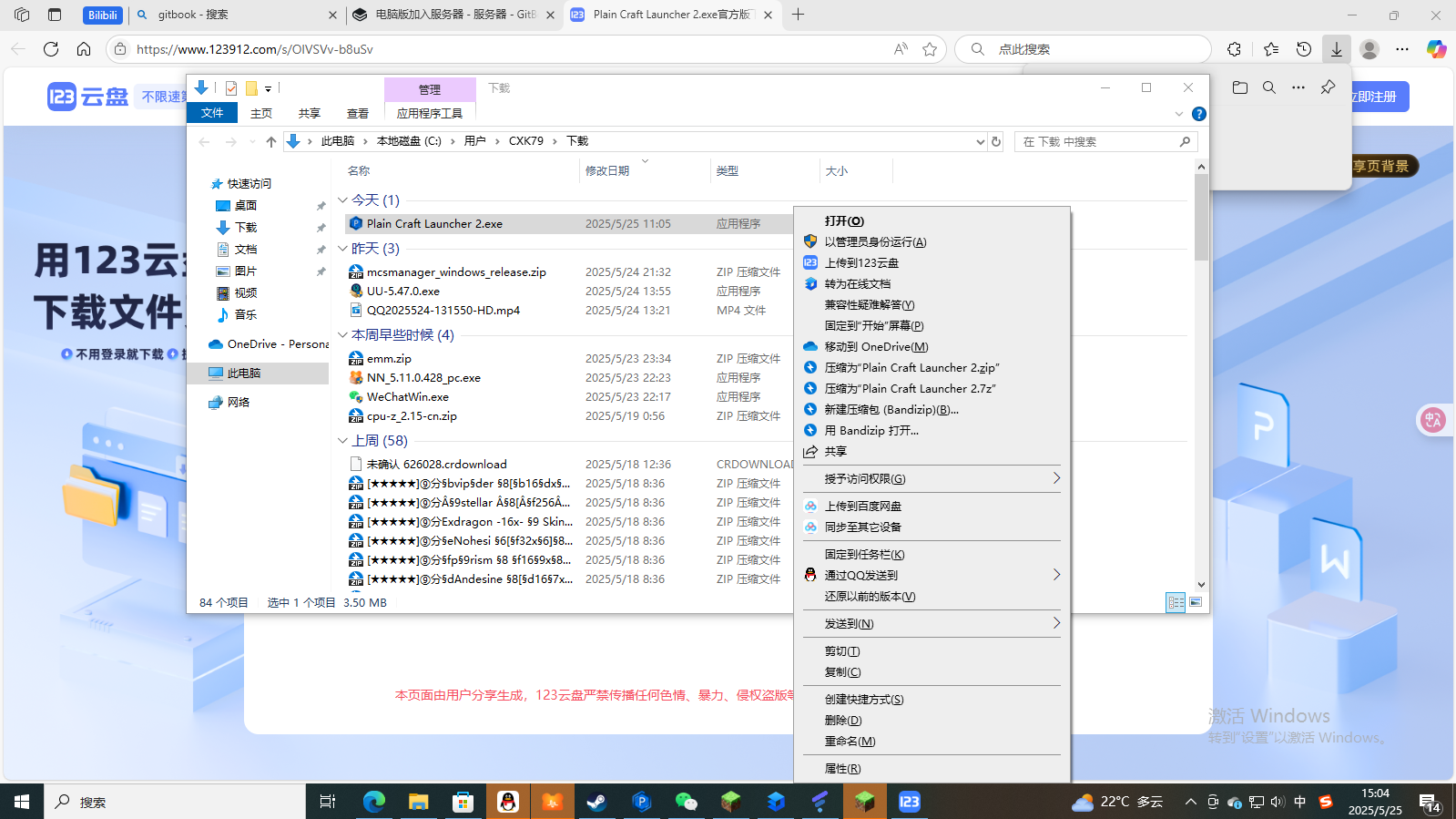Screen dimensions: 1456x819
Task: Refresh the Edge browser page
Action: 51,49
